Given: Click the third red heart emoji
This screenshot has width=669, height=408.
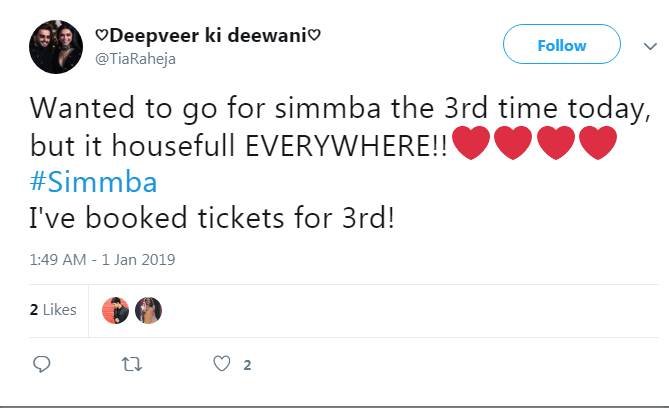Looking at the screenshot, I should tap(555, 143).
